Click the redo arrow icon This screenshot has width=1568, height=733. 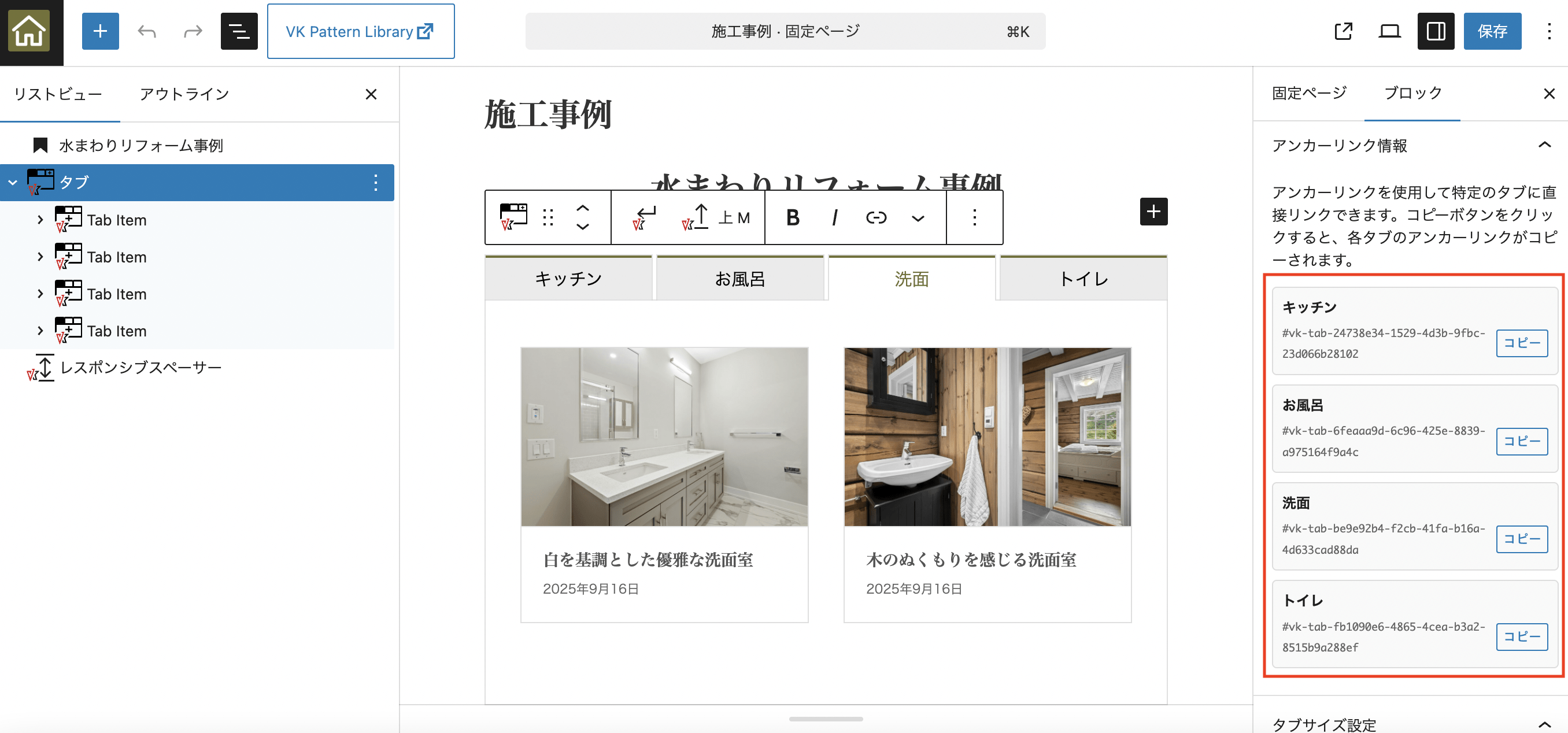click(x=193, y=31)
